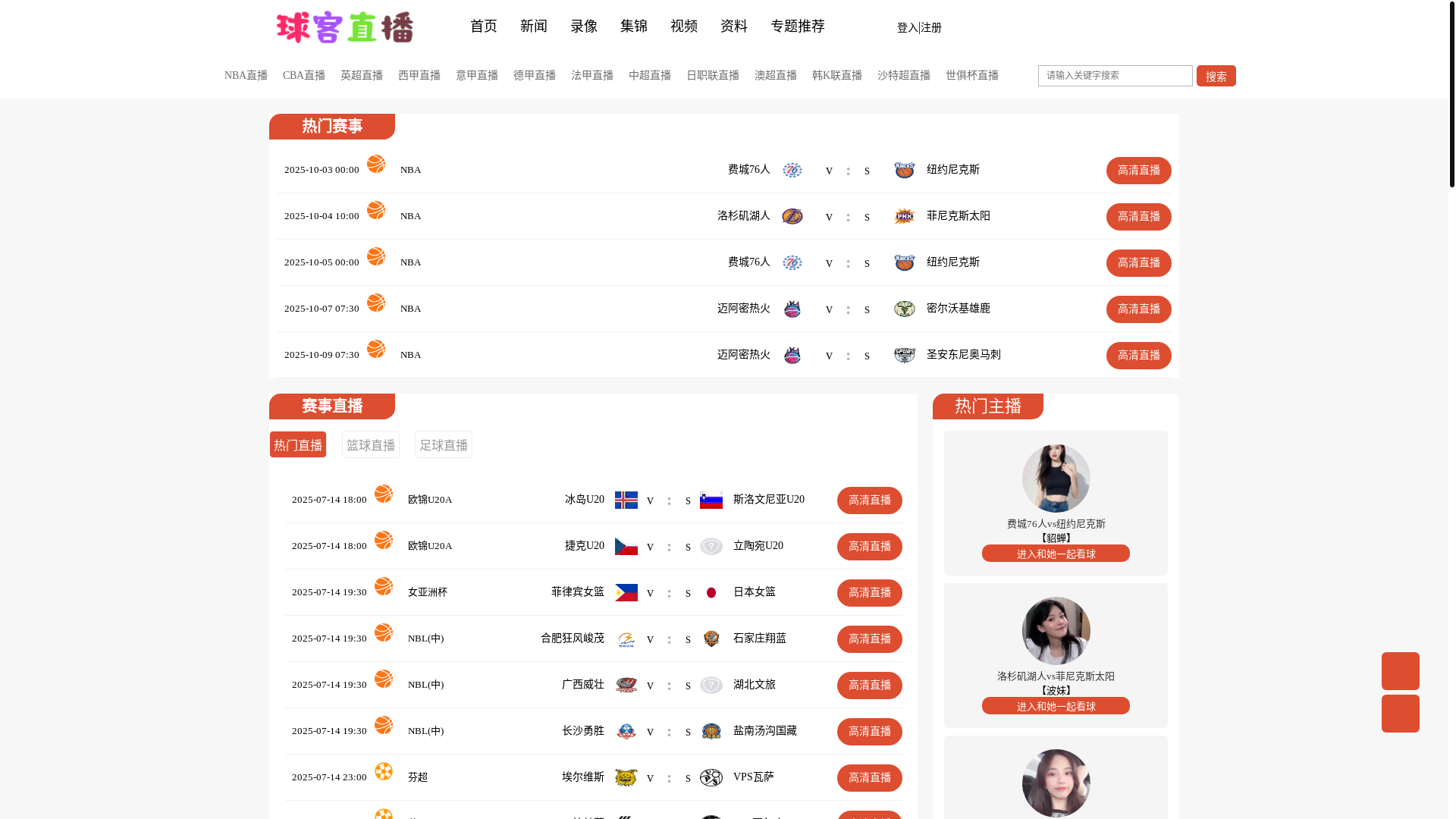Click 波妹 streamer's 进入和她一起看球 button

coord(1056,706)
